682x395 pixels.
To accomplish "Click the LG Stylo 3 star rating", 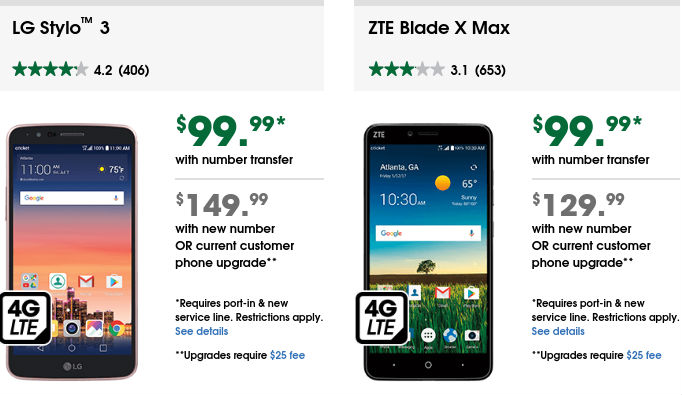I will click(x=50, y=70).
